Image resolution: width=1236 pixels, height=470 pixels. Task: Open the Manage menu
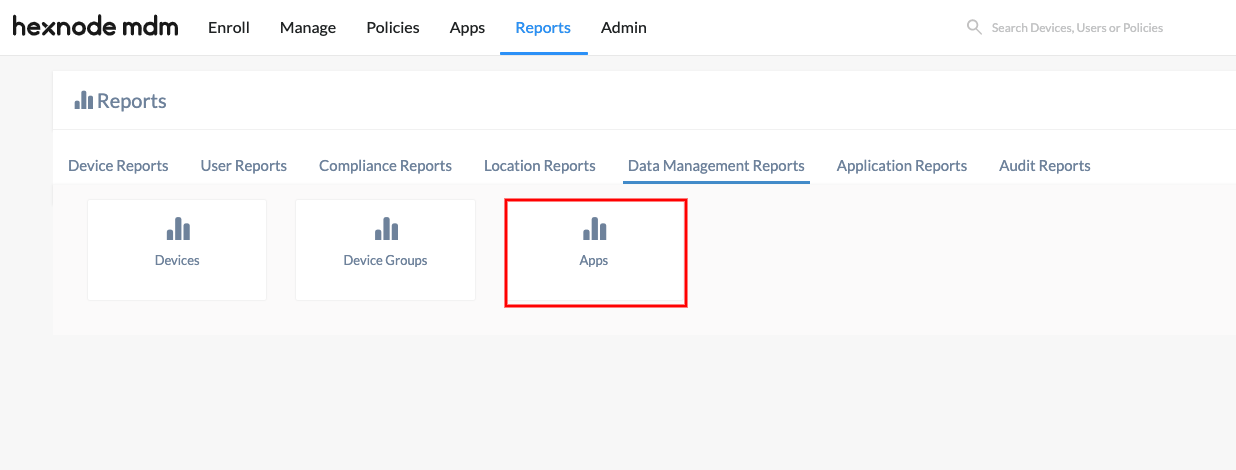click(x=308, y=28)
